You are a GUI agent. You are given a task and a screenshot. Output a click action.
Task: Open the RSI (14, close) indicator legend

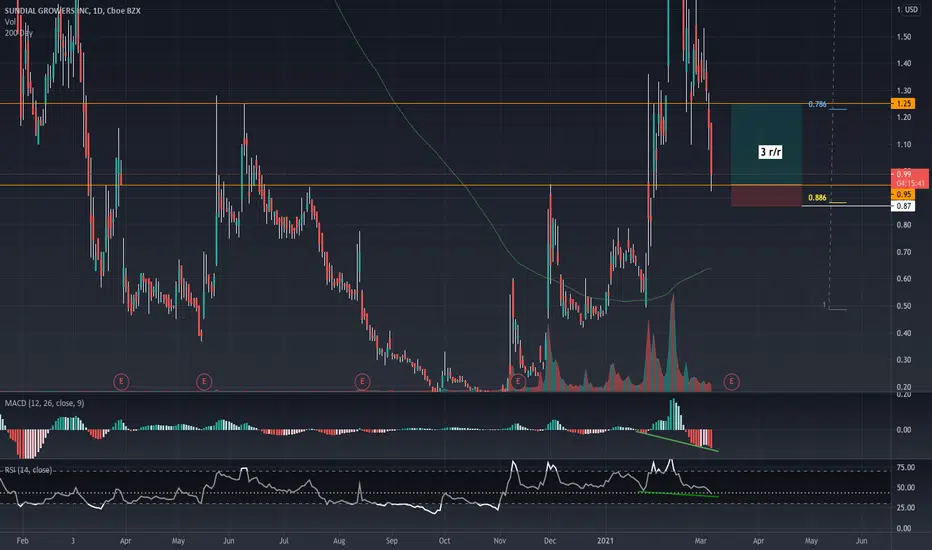pos(28,470)
